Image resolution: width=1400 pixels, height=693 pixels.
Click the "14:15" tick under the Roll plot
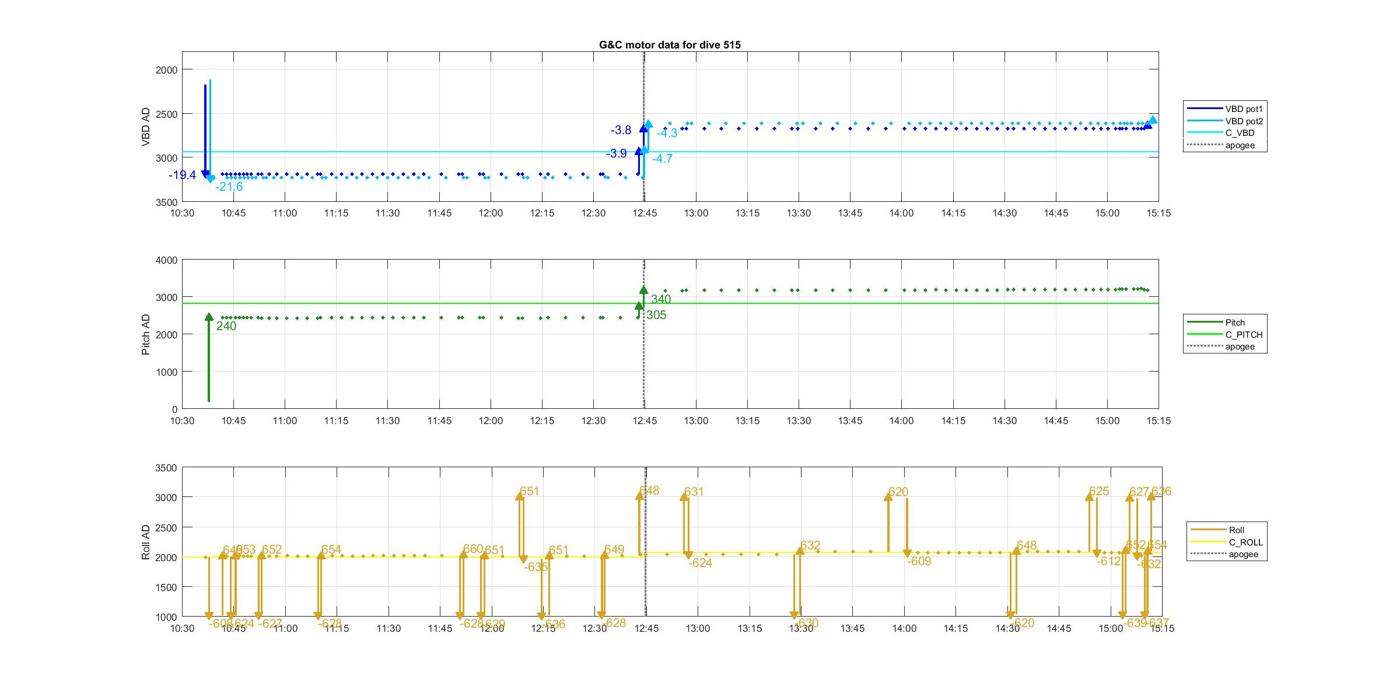point(955,628)
